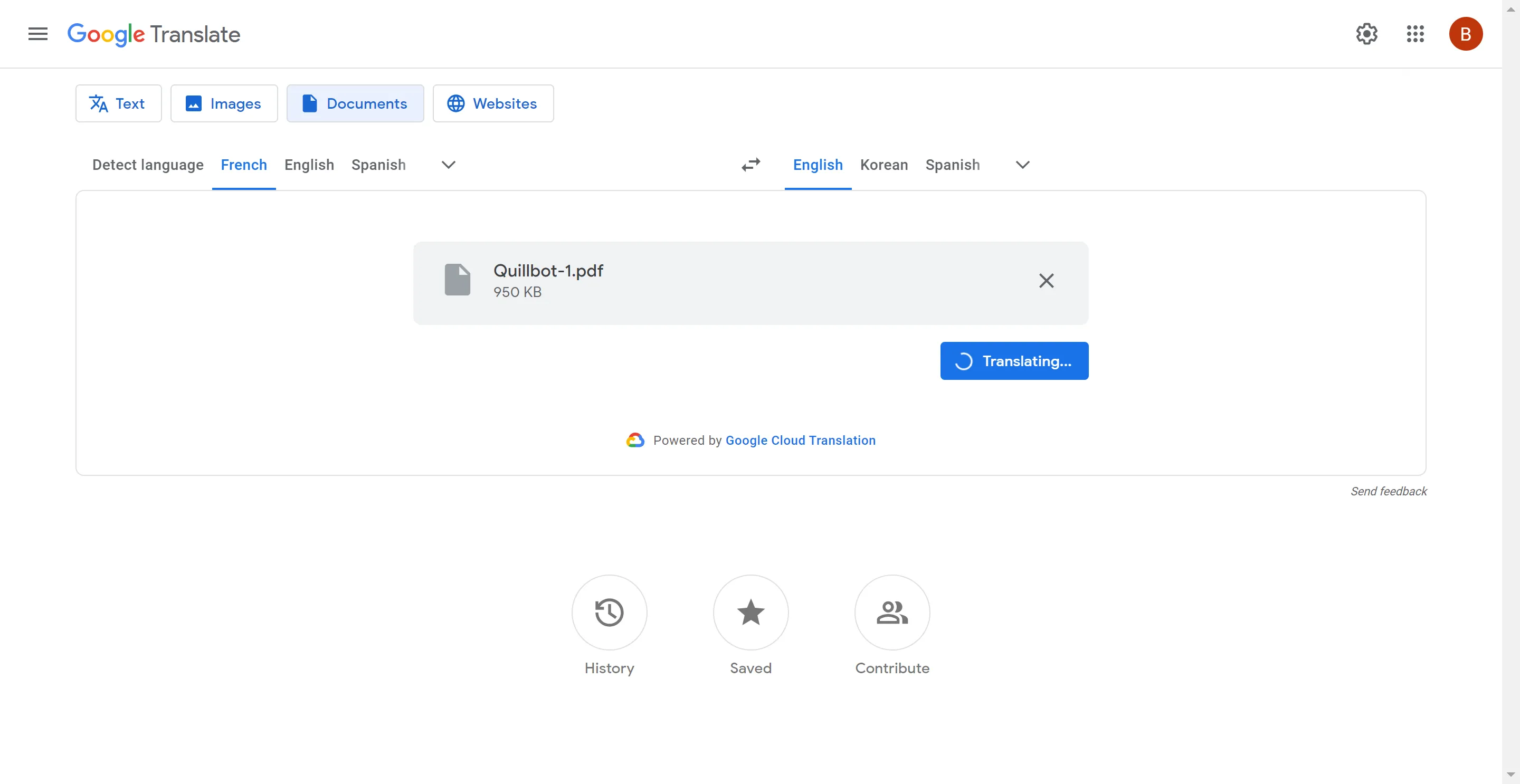Switch to the Text tab
The height and width of the screenshot is (784, 1520).
118,103
